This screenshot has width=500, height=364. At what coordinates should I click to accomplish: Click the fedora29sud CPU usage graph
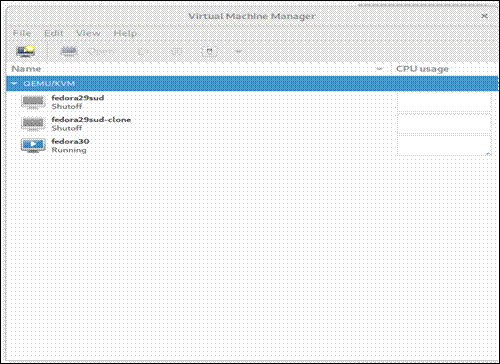(x=444, y=102)
